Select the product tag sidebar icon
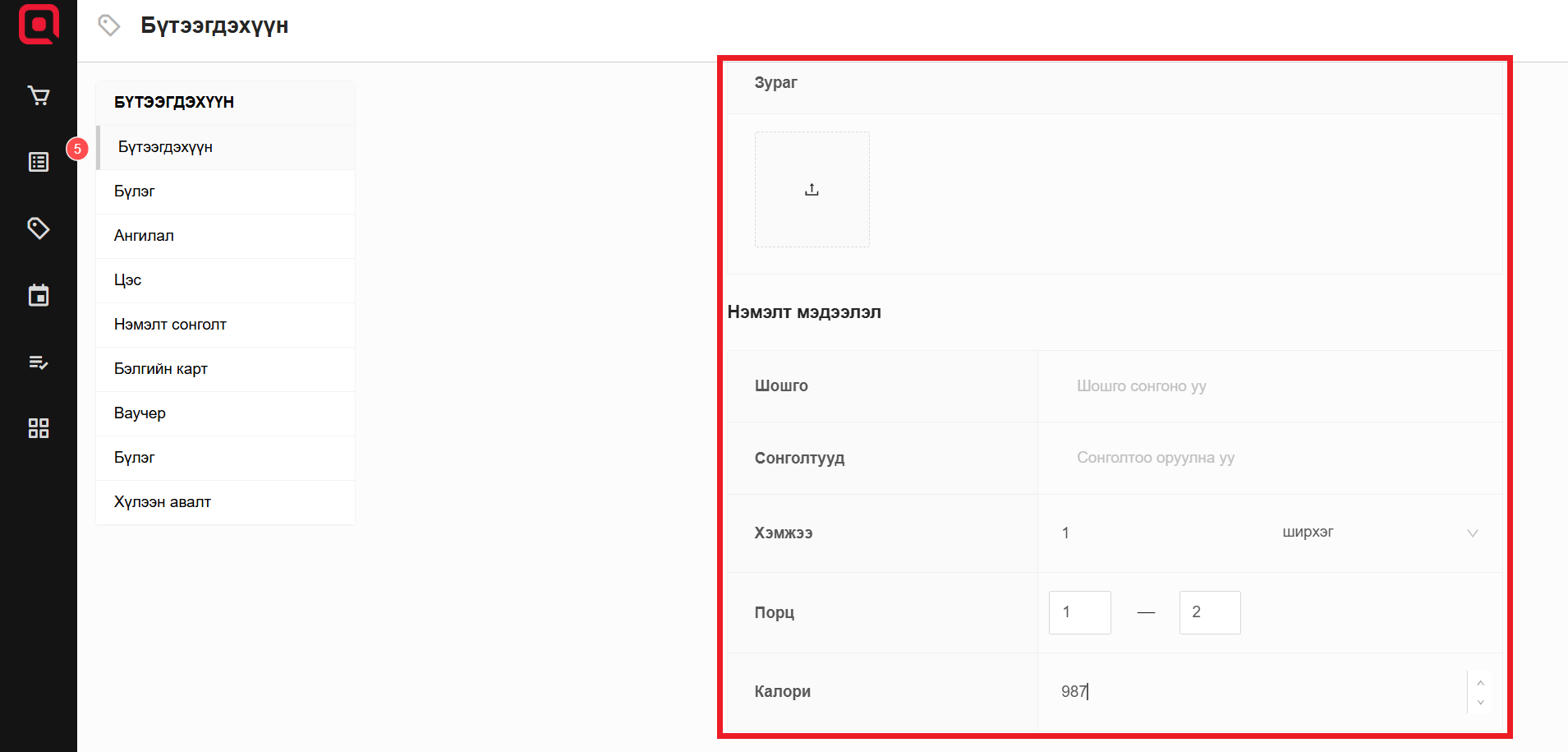This screenshot has width=1568, height=752. click(x=39, y=228)
